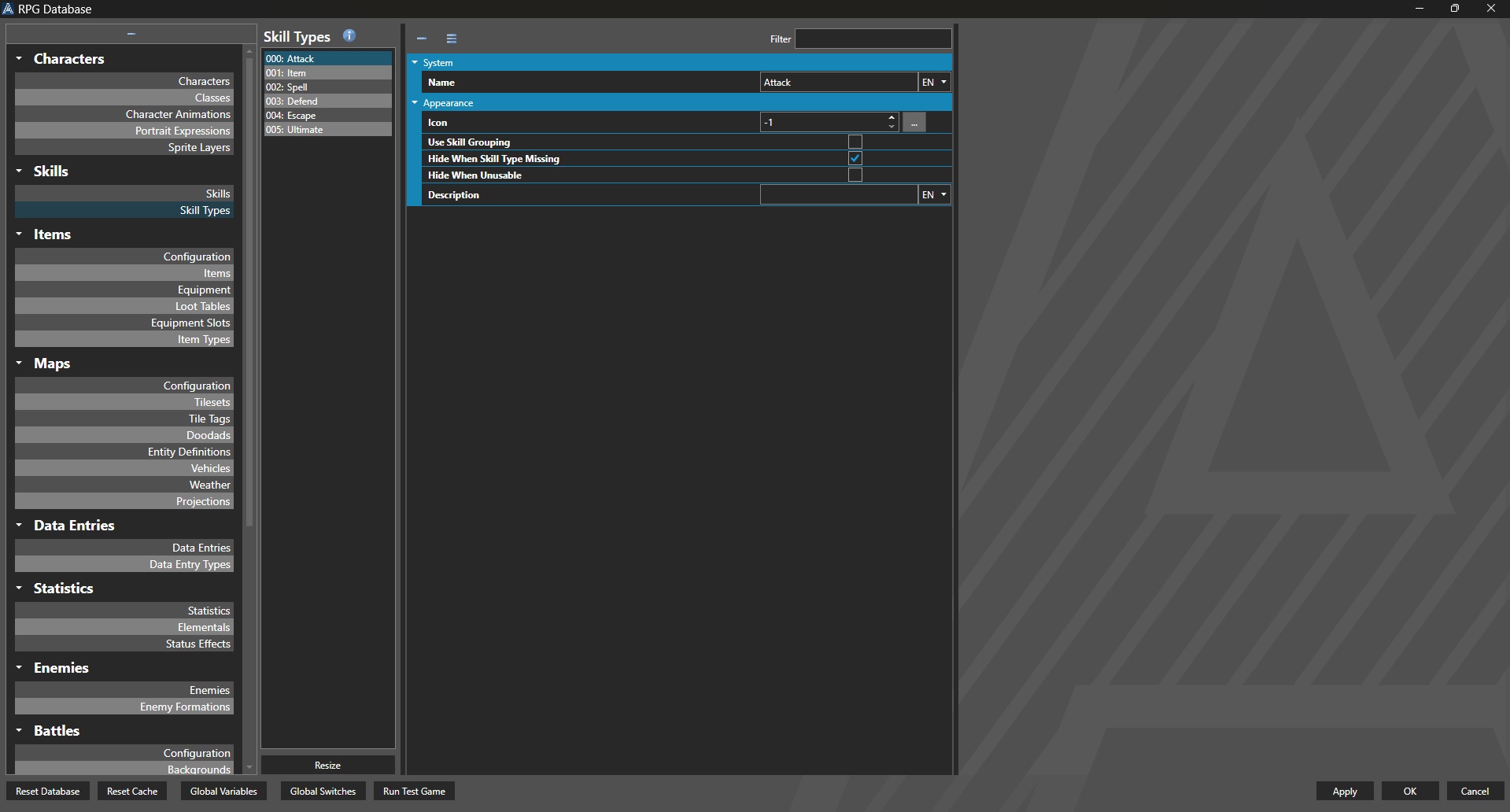Open the Name language EN dropdown
The height and width of the screenshot is (812, 1510).
click(x=934, y=83)
